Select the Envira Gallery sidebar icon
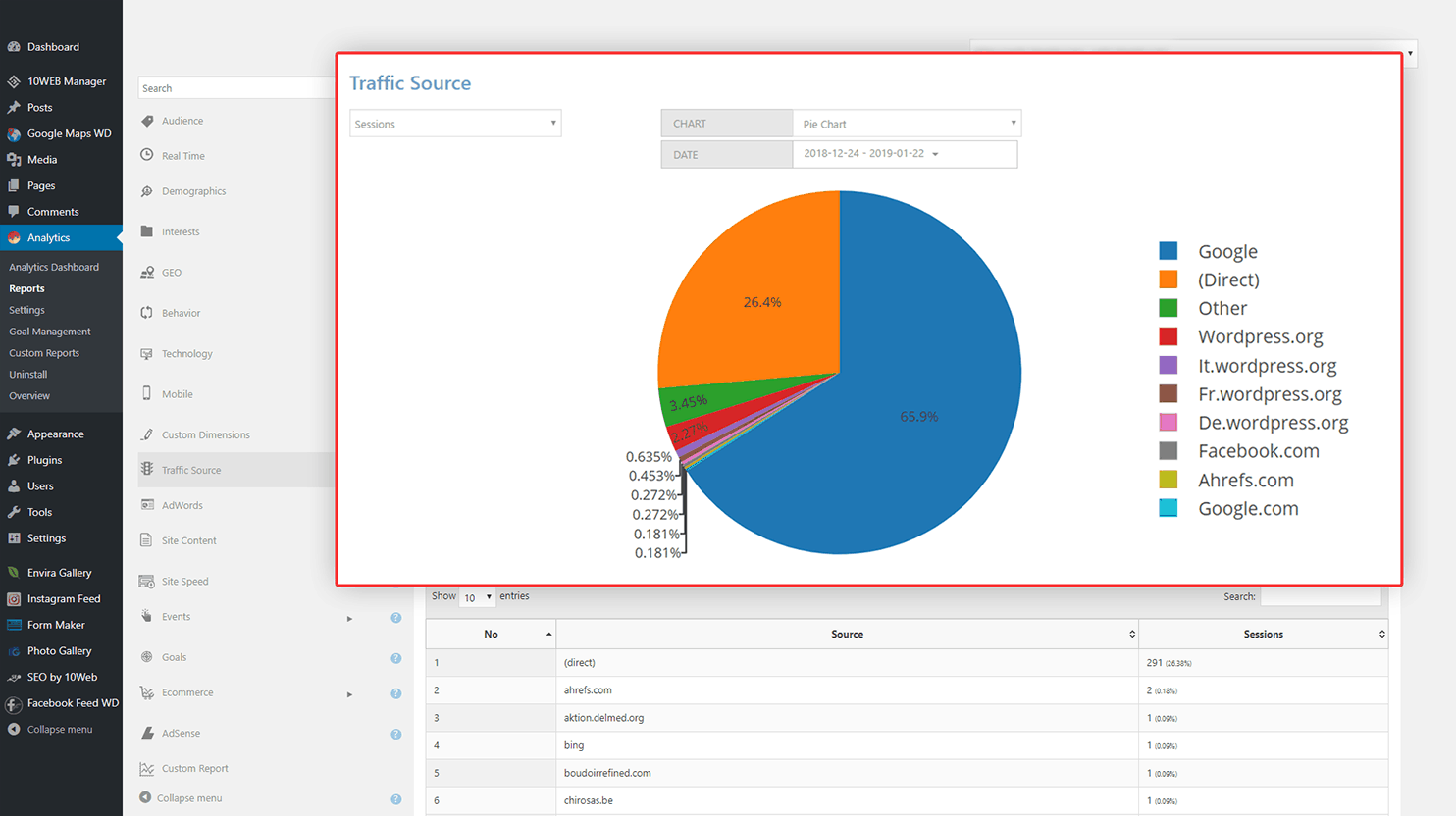1456x816 pixels. 16,572
